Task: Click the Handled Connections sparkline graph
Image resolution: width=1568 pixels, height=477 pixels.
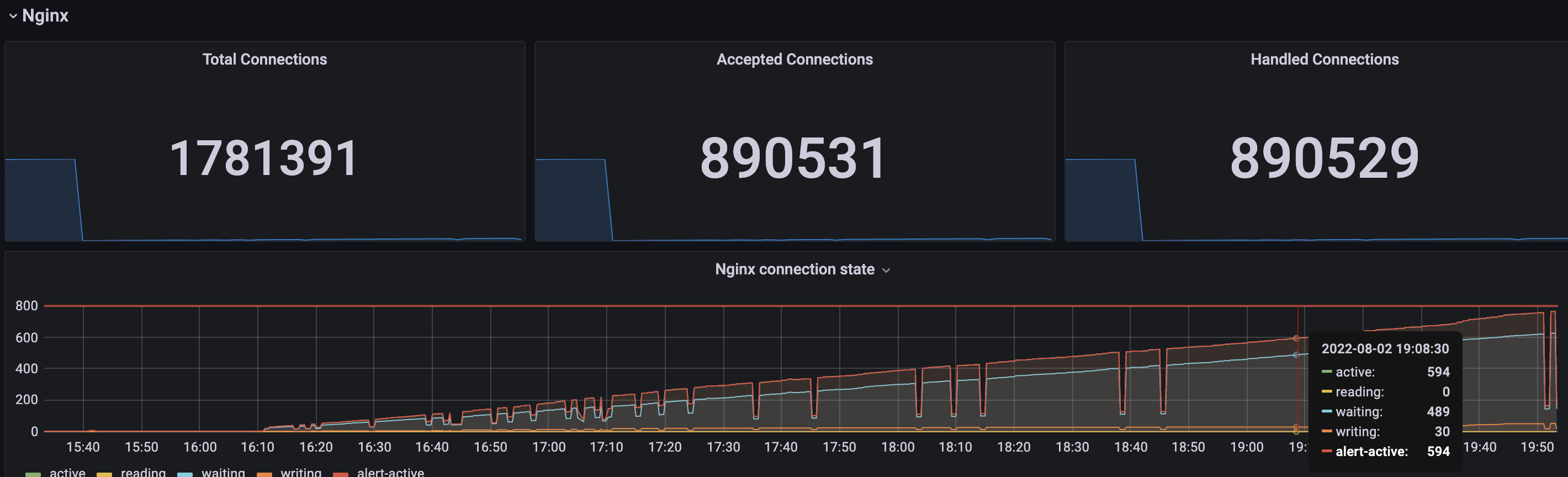Action: tap(1317, 199)
